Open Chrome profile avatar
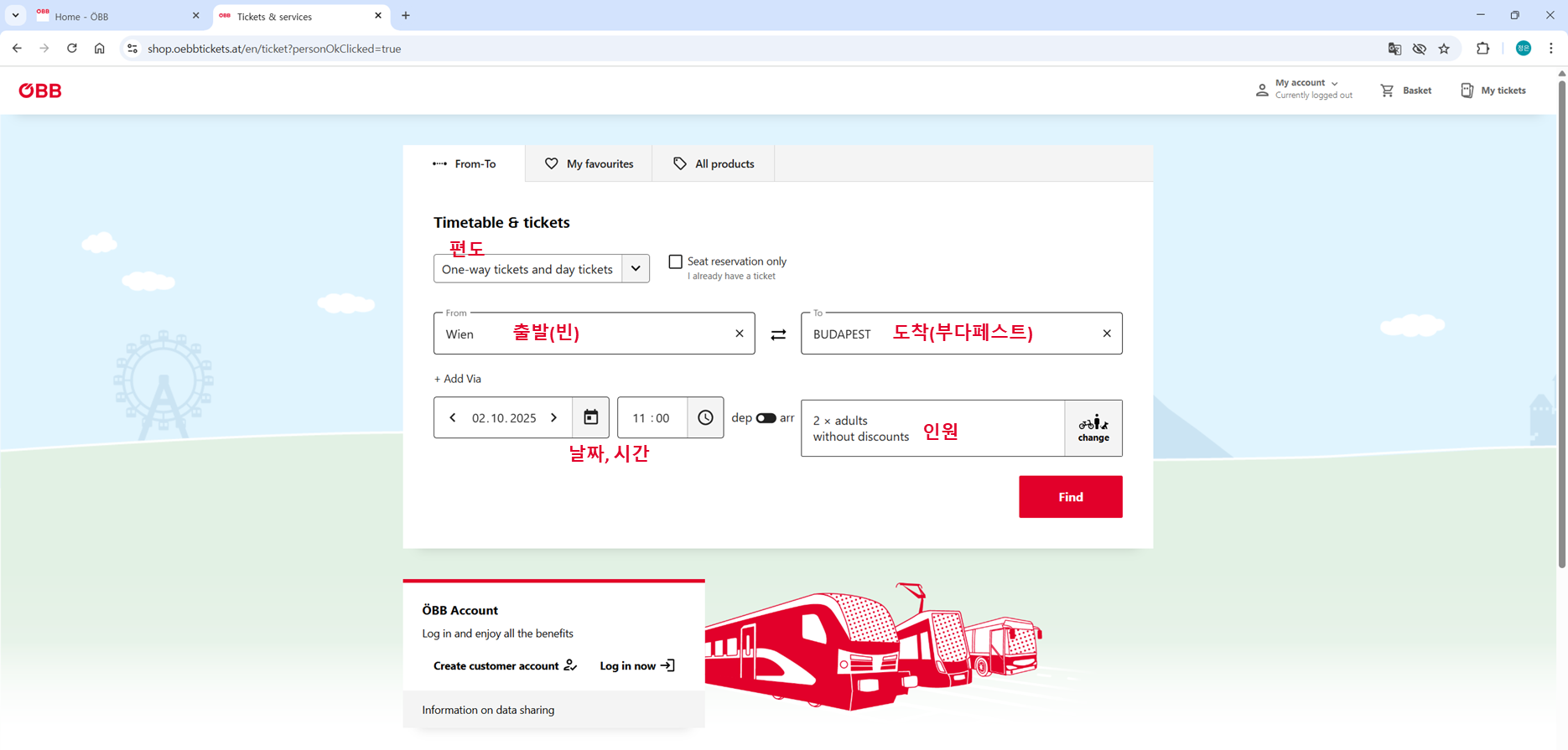Image resolution: width=1568 pixels, height=750 pixels. click(1524, 49)
